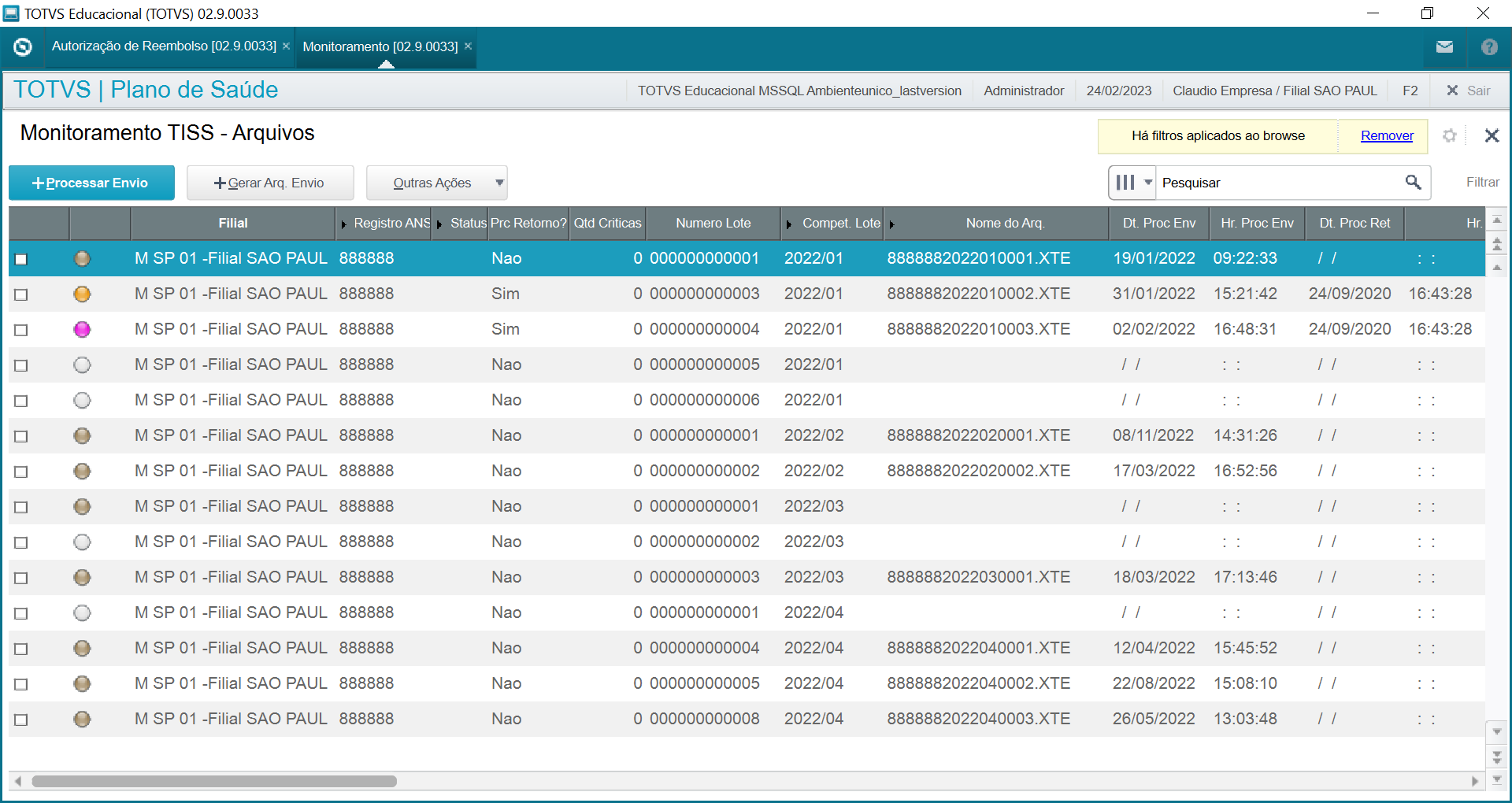Click the Filtrar button

1482,183
